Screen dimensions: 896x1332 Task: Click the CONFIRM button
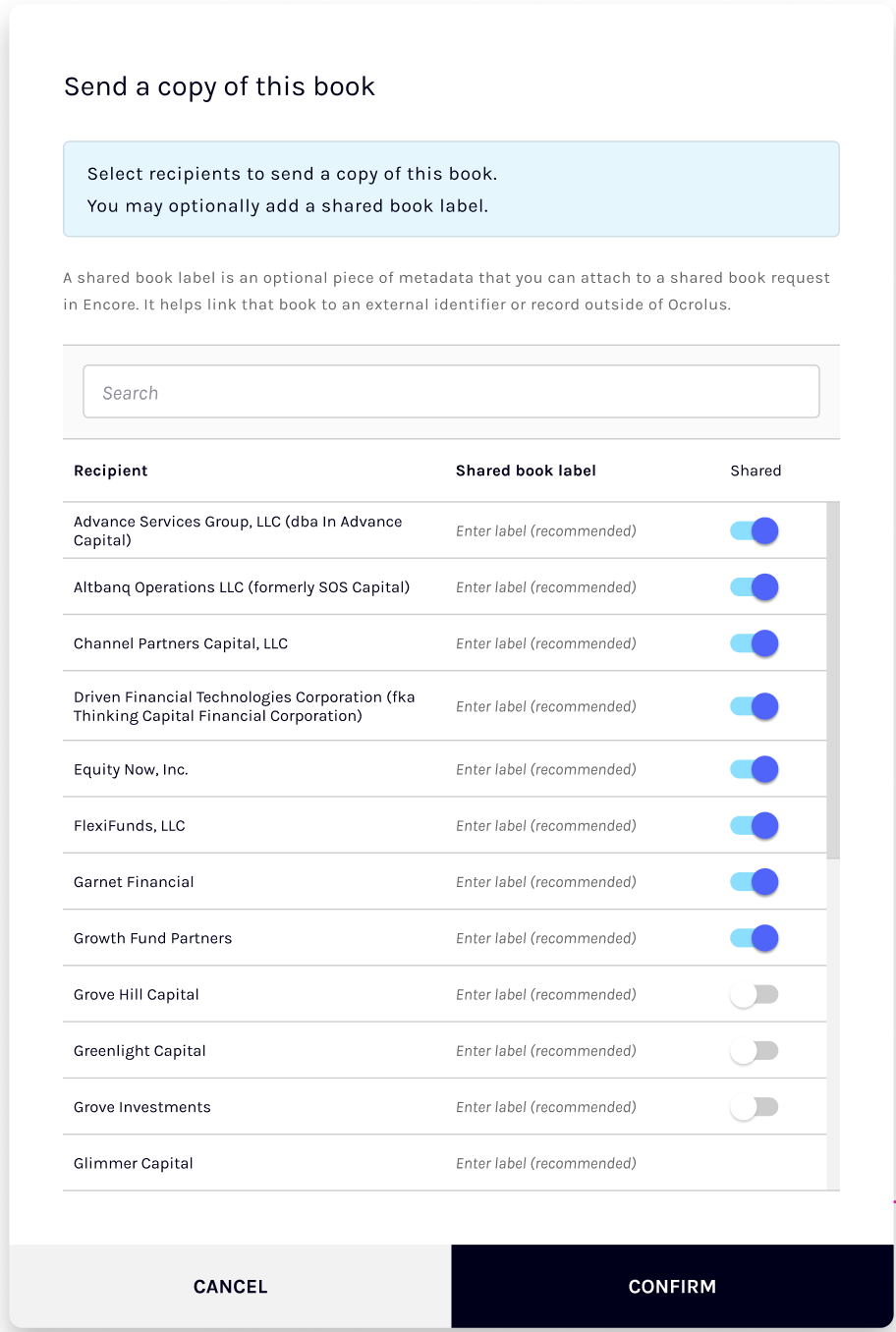click(x=672, y=1287)
